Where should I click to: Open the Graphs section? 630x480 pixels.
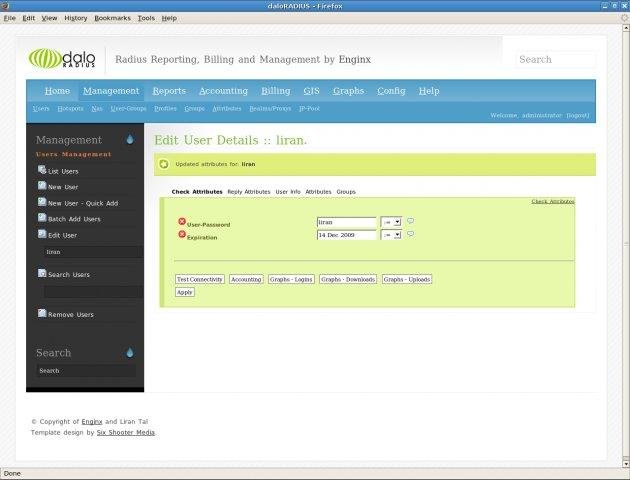(x=348, y=91)
